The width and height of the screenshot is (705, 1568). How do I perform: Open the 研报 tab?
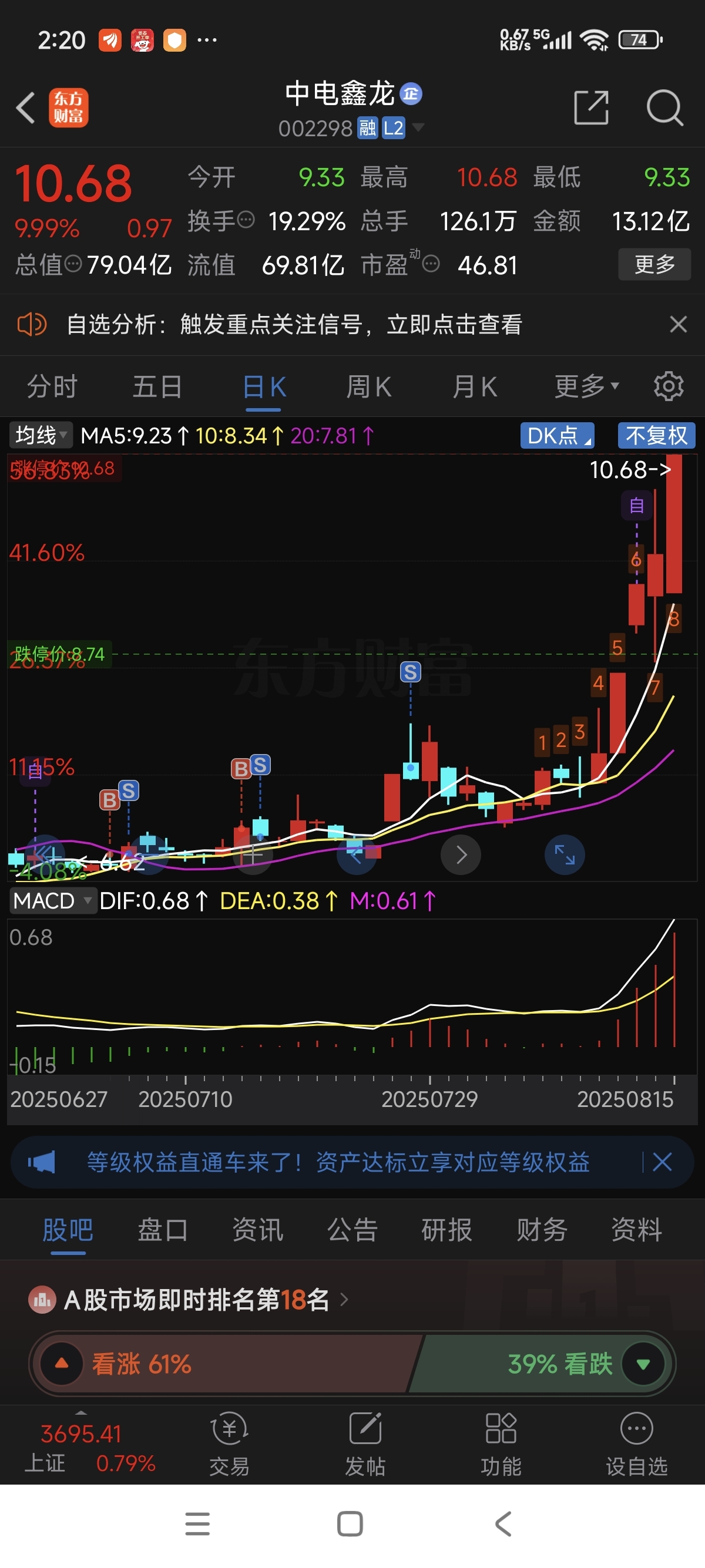[x=447, y=1230]
